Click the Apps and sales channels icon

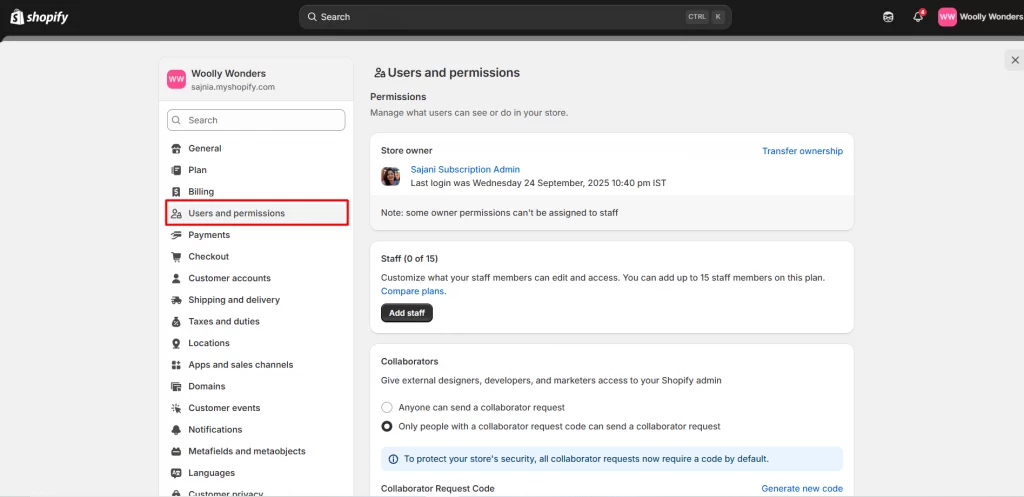coord(176,364)
